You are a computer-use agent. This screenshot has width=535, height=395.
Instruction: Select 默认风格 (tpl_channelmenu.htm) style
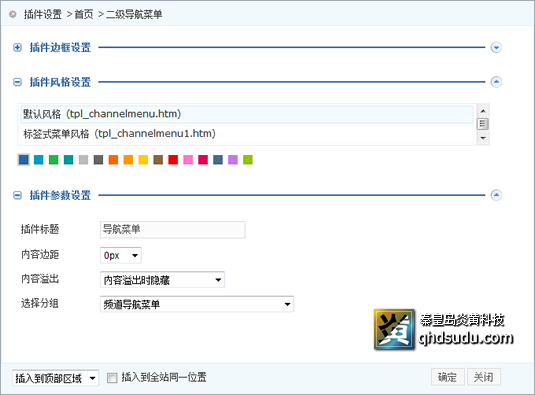tap(247, 114)
